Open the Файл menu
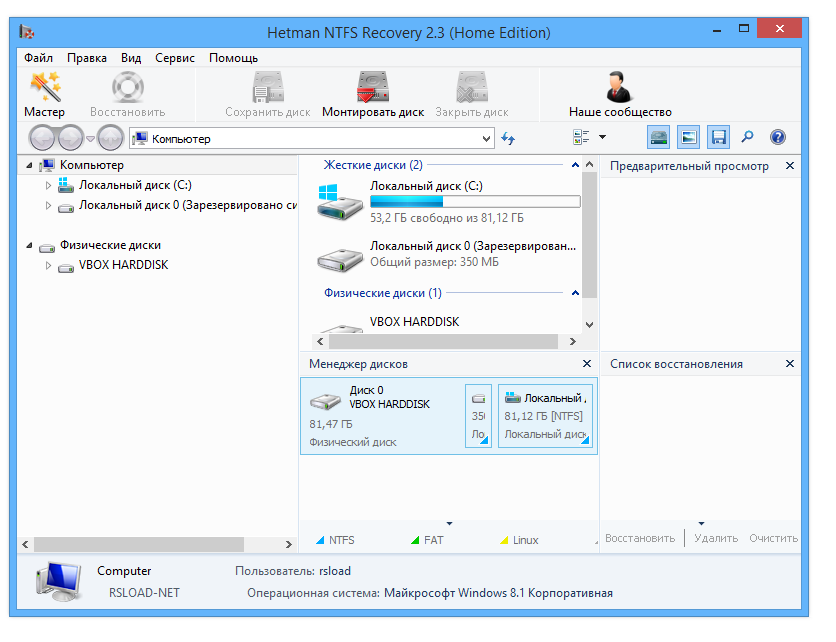Viewport: 836px width, 642px height. pyautogui.click(x=38, y=58)
